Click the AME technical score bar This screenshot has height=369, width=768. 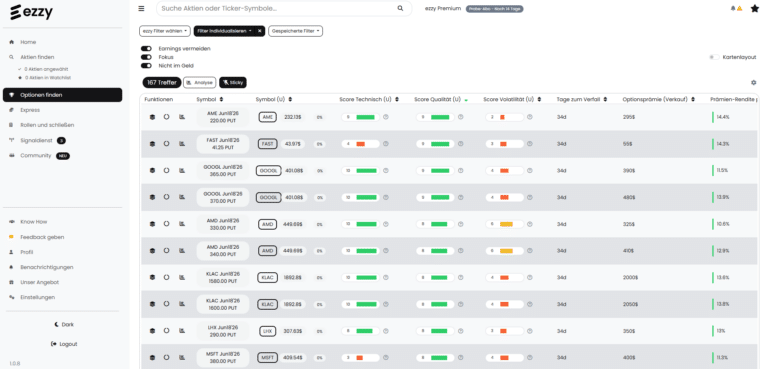(x=360, y=117)
